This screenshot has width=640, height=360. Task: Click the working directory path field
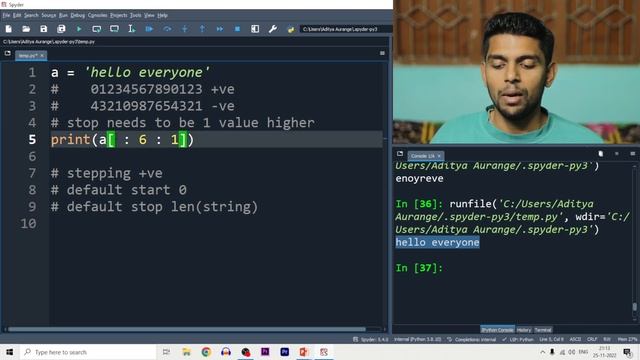345,29
